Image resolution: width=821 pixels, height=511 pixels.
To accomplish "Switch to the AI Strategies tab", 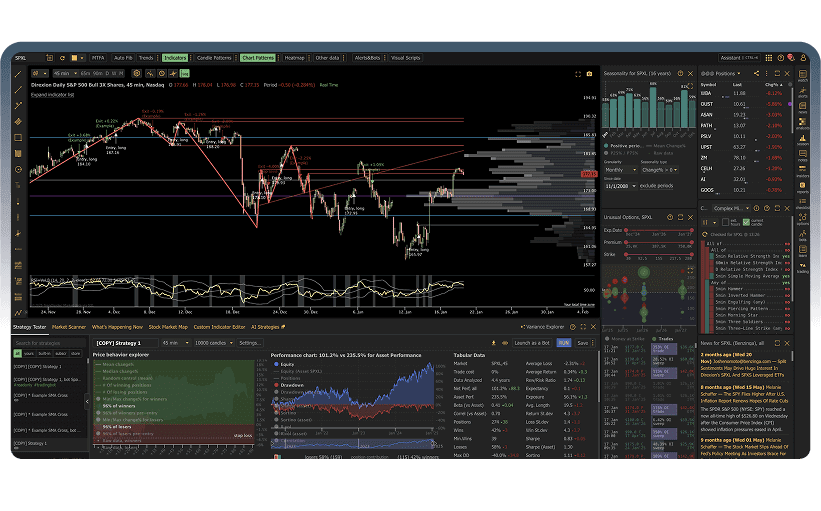I will point(268,327).
